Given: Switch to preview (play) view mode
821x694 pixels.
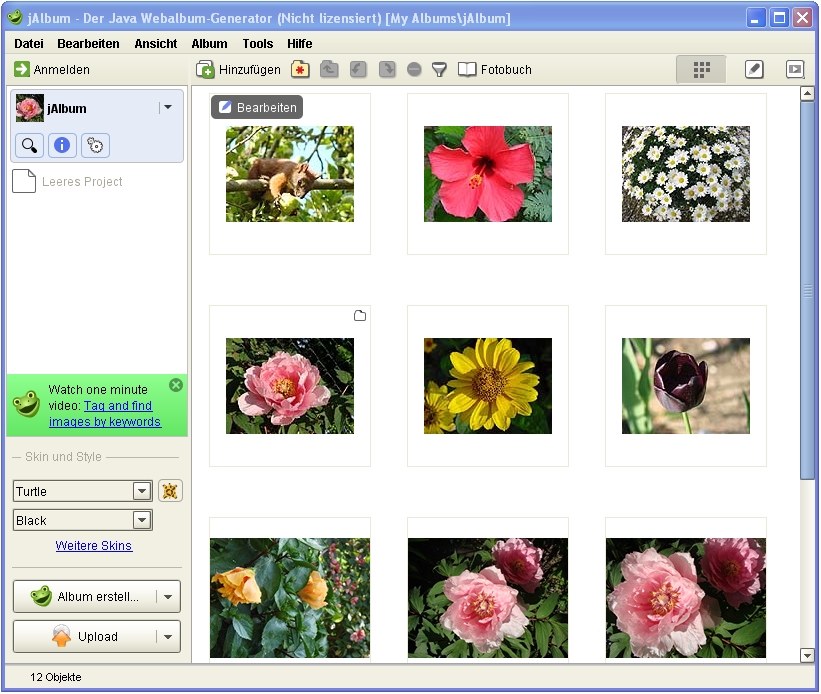Looking at the screenshot, I should 794,69.
